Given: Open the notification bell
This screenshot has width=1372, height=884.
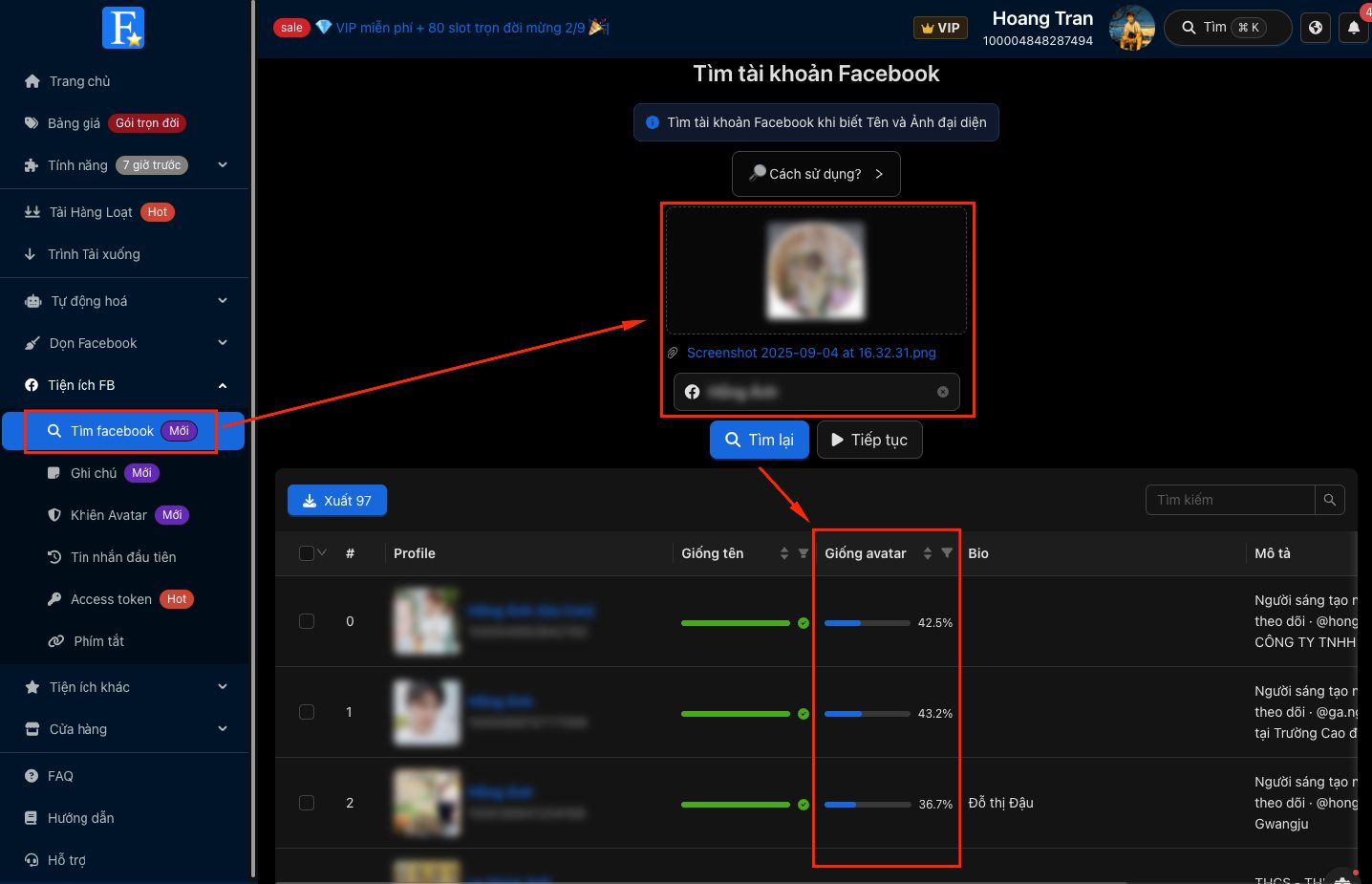Looking at the screenshot, I should pos(1354,28).
